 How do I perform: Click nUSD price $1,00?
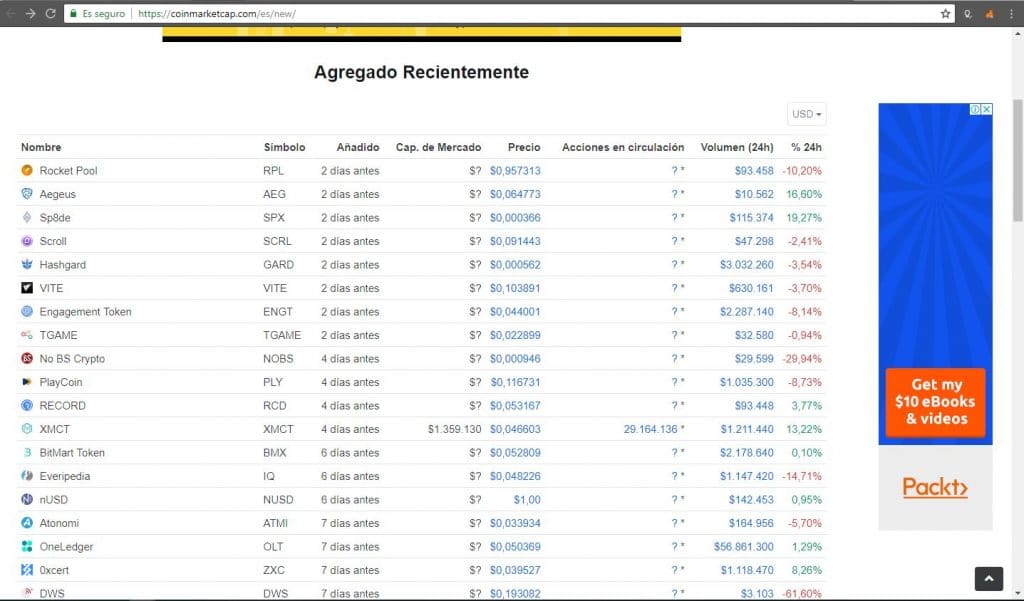[x=527, y=500]
